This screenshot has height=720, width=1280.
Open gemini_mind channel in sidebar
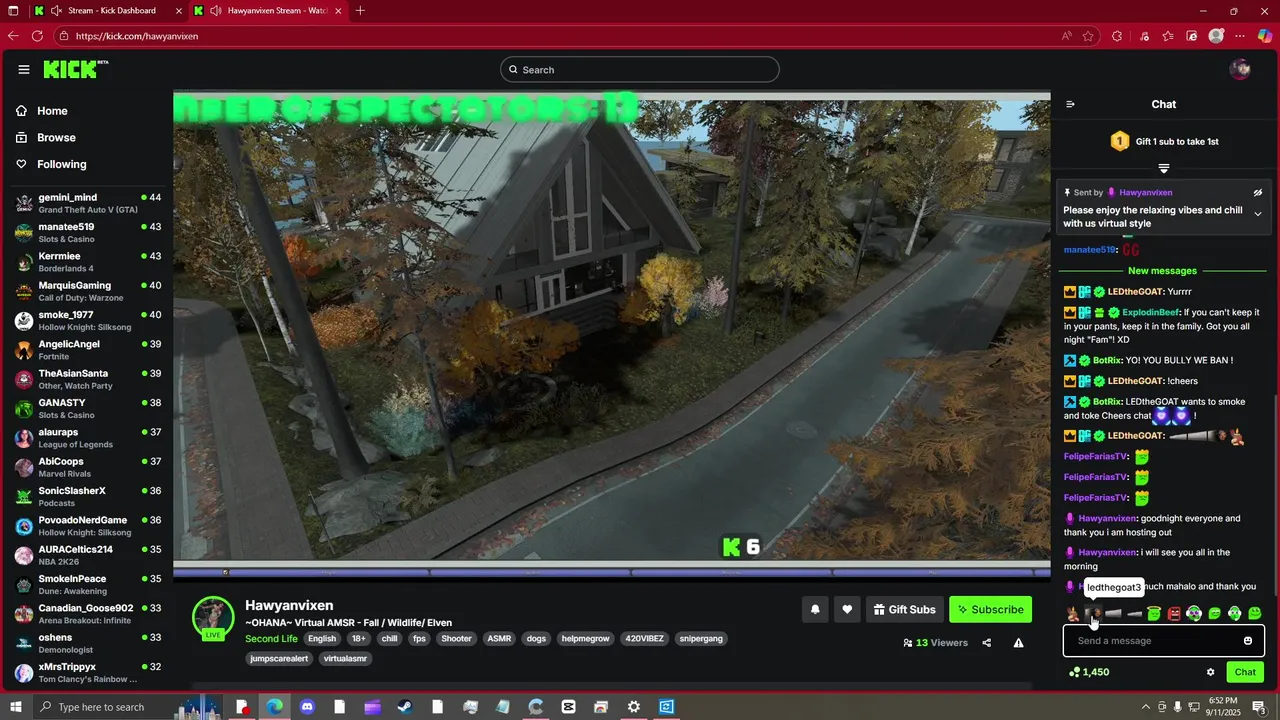pyautogui.click(x=88, y=203)
